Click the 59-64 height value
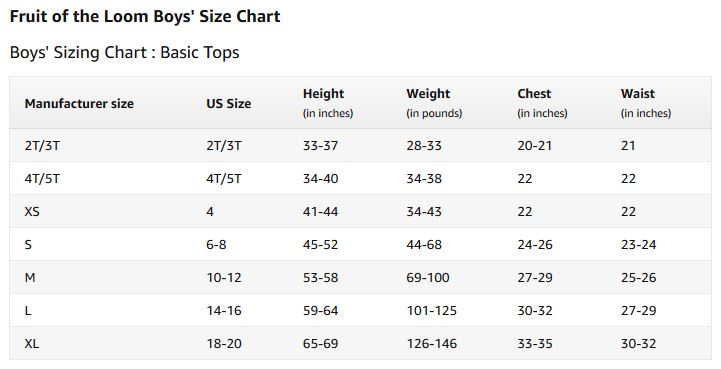This screenshot has width=721, height=369. click(x=320, y=311)
